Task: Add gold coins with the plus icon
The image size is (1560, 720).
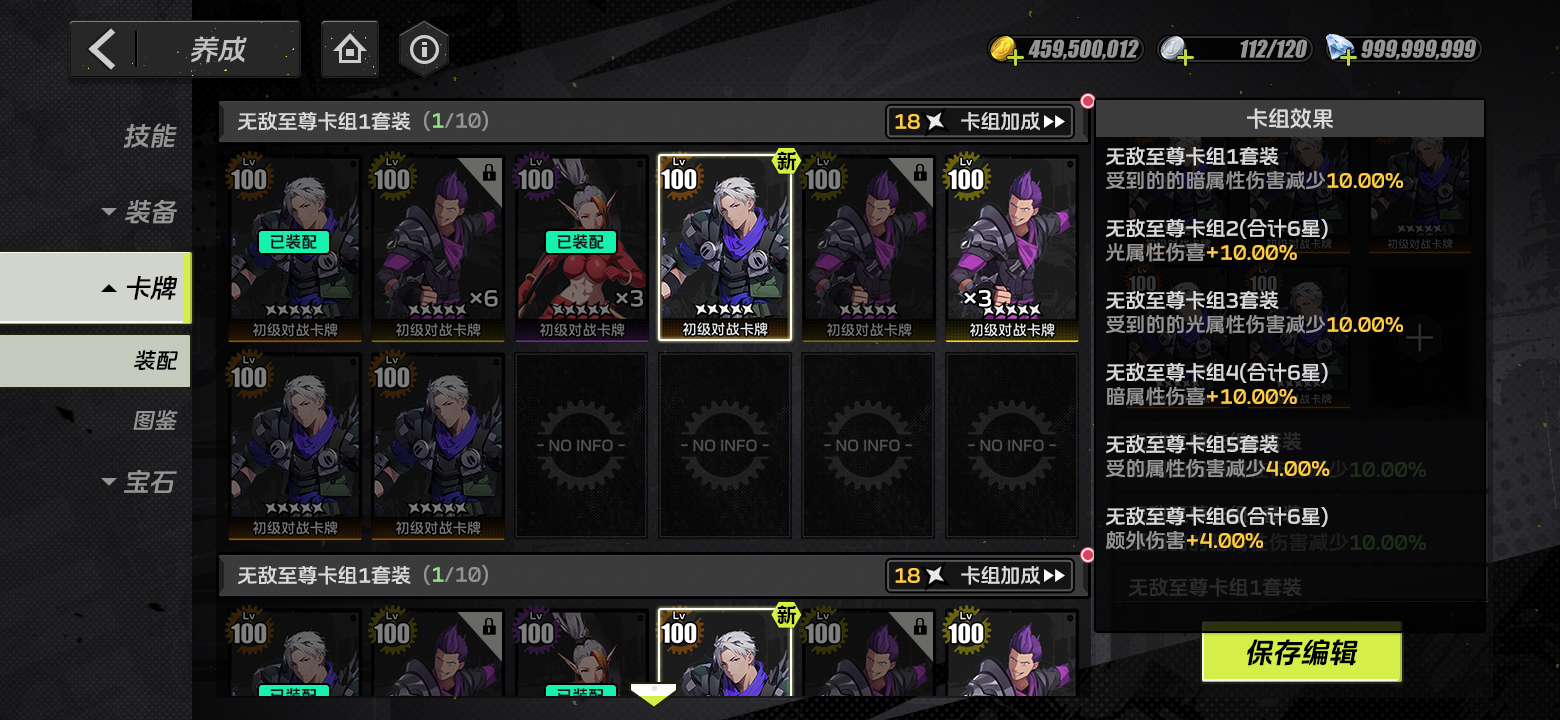Action: coord(1015,59)
